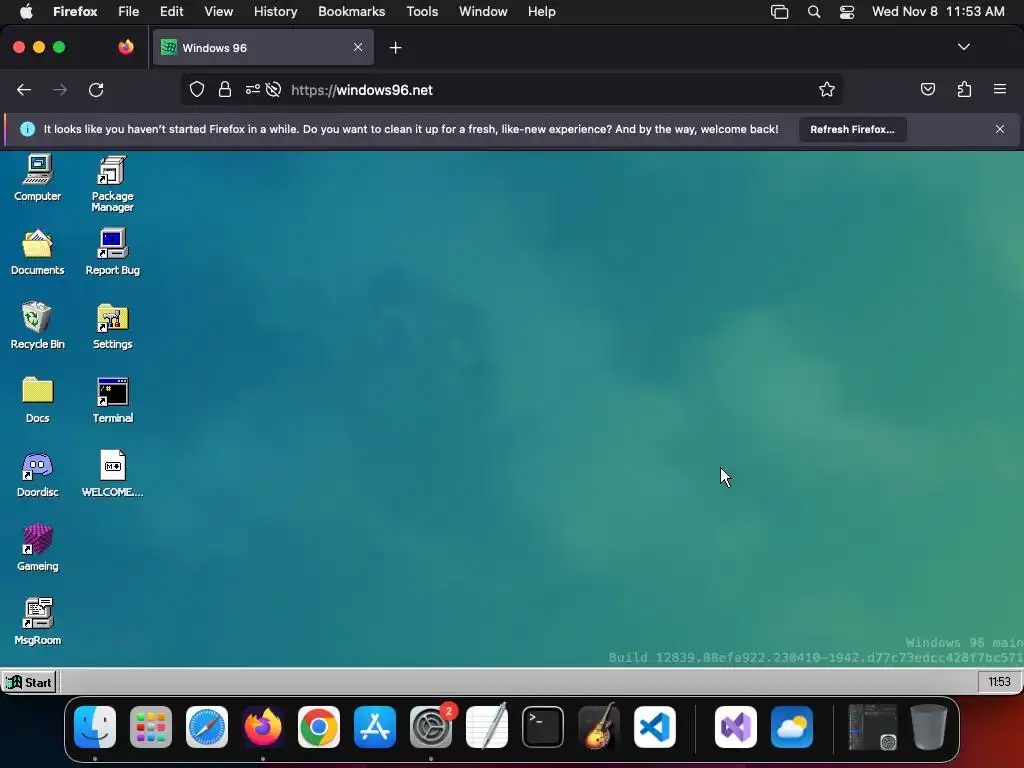This screenshot has width=1024, height=768.
Task: Open Finder from the Dock
Action: pyautogui.click(x=95, y=727)
